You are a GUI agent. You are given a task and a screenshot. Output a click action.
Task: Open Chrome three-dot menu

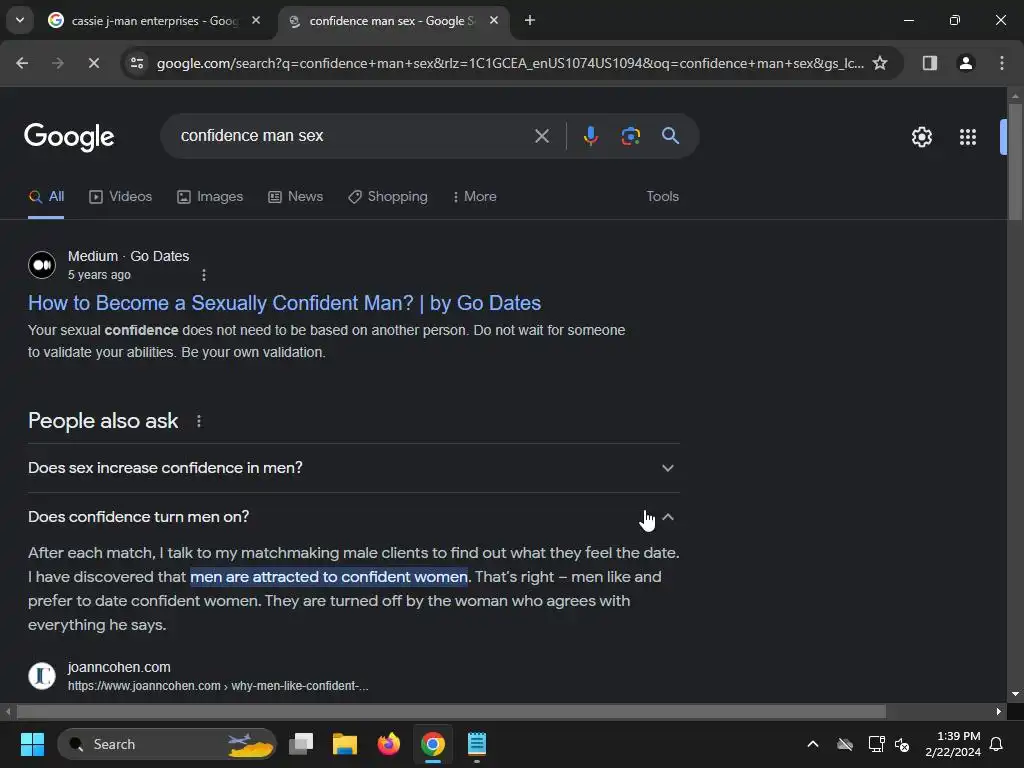1001,63
